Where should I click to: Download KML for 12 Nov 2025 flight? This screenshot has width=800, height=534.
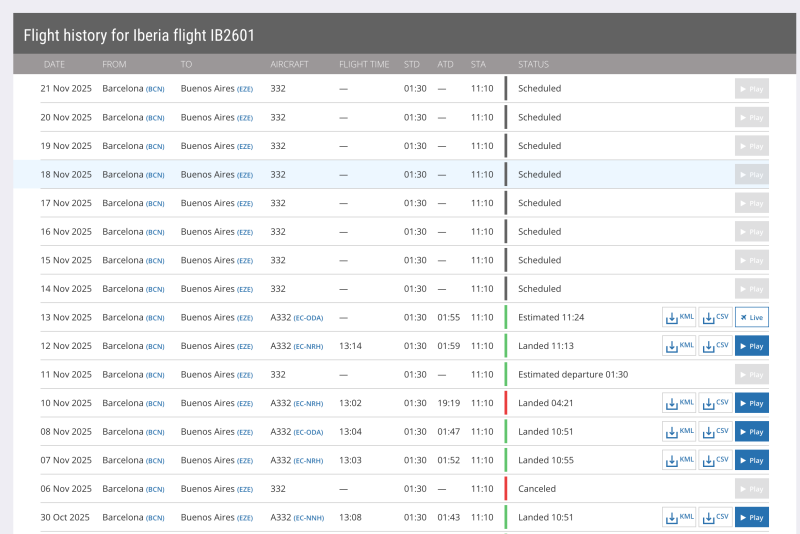click(x=679, y=346)
